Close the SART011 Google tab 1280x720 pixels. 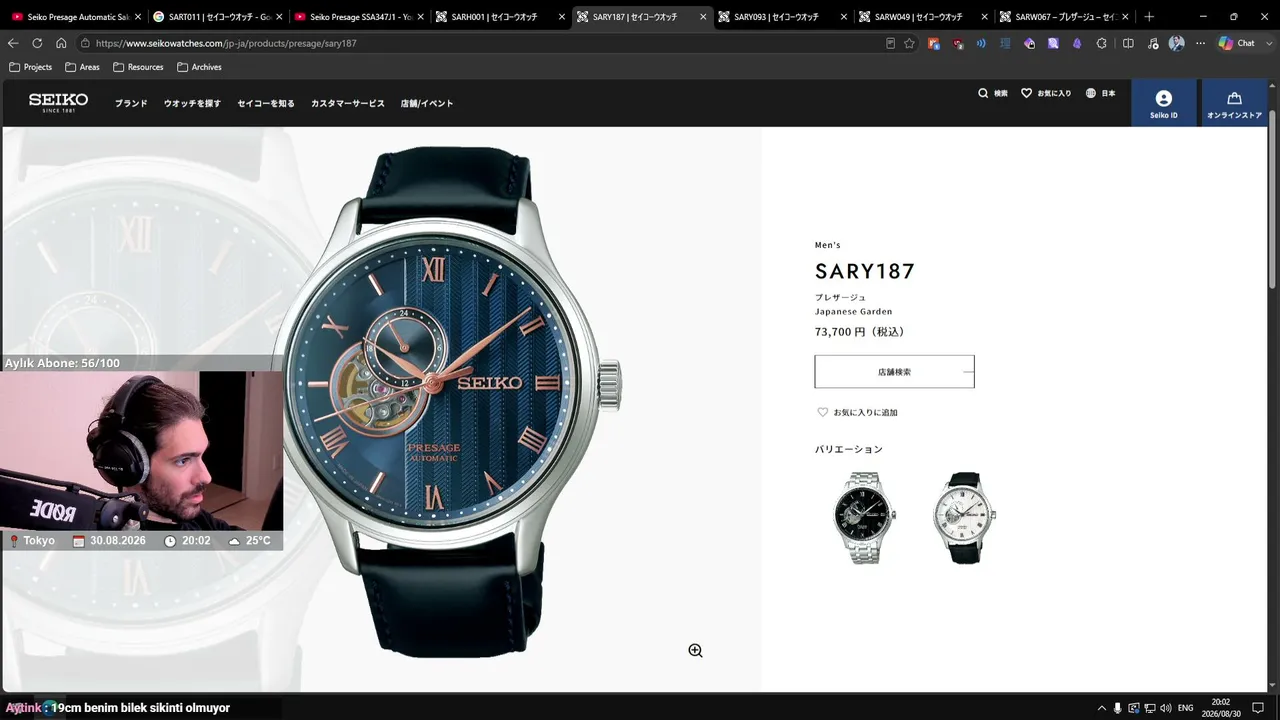click(x=279, y=17)
